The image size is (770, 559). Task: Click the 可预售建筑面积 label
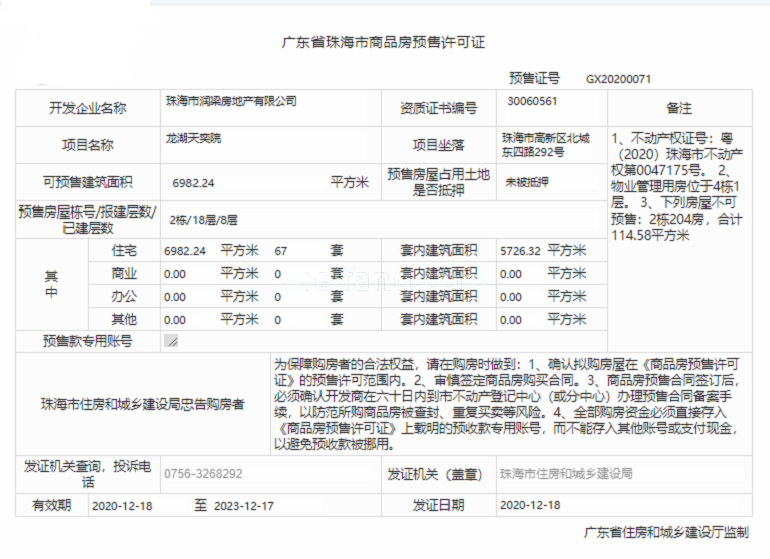point(87,182)
